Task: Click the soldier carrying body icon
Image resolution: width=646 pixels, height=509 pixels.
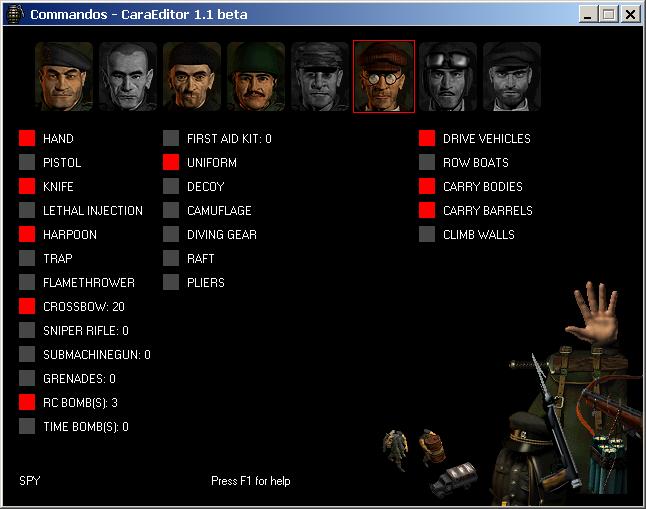Action: 396,450
